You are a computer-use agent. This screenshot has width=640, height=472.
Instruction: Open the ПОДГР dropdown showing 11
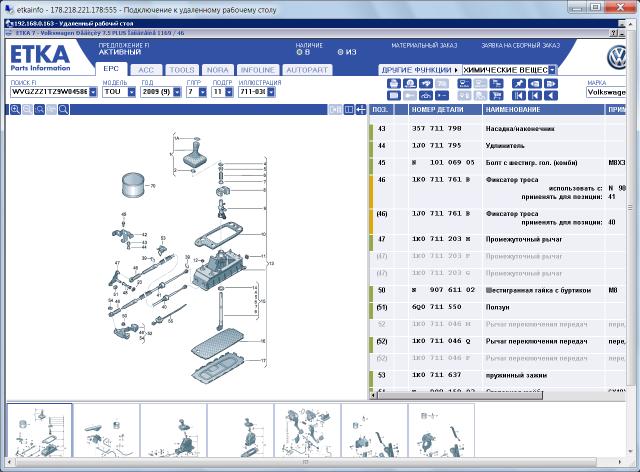tap(229, 92)
